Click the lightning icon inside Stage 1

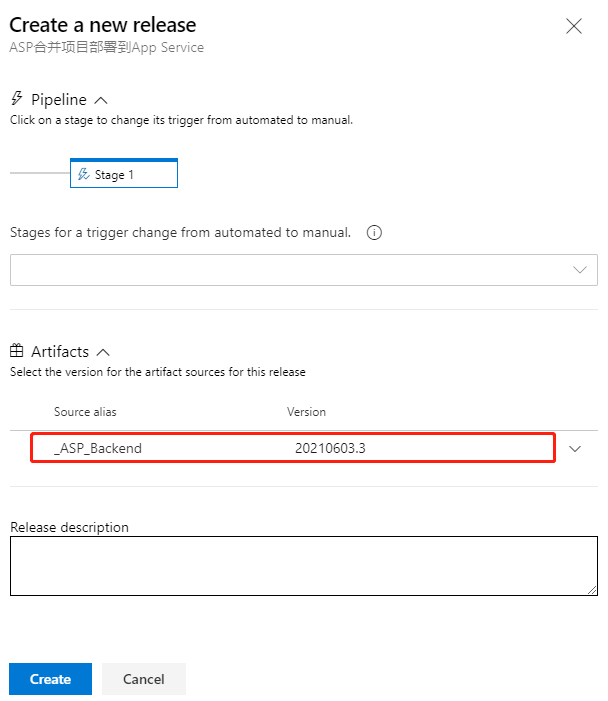coord(84,174)
